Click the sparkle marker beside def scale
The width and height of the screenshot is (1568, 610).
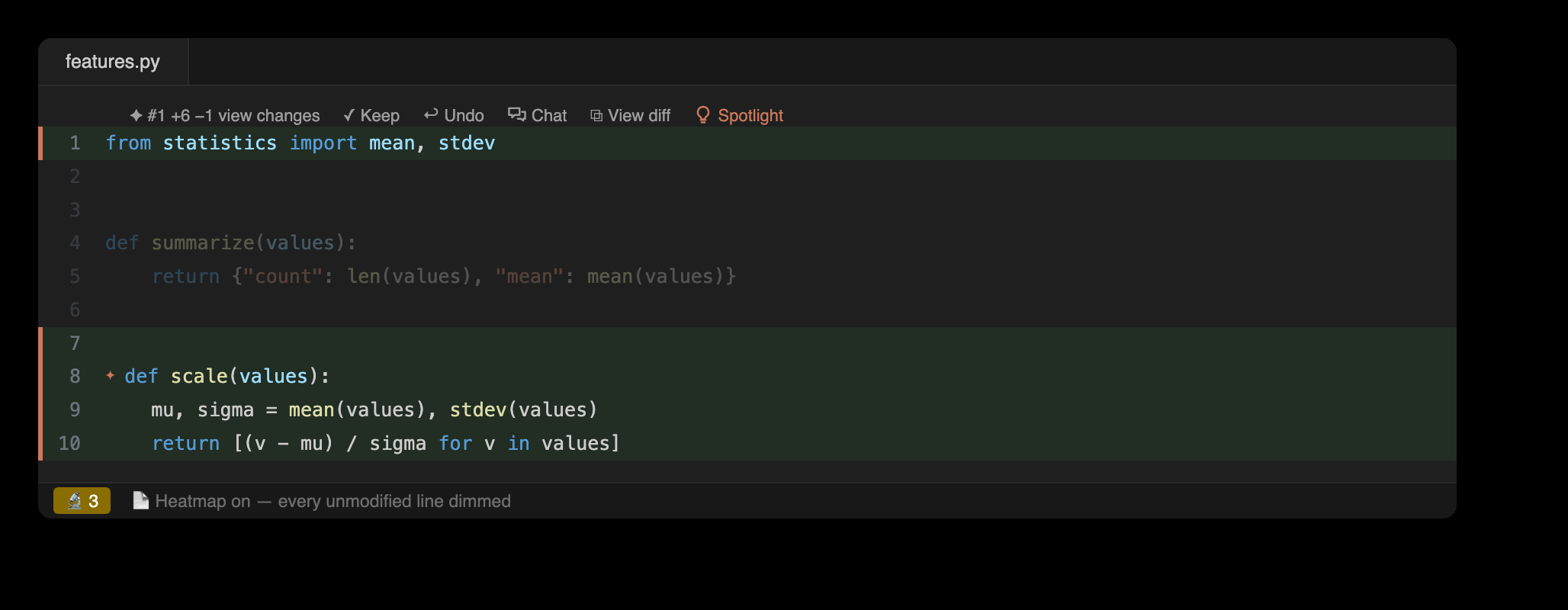pos(111,375)
